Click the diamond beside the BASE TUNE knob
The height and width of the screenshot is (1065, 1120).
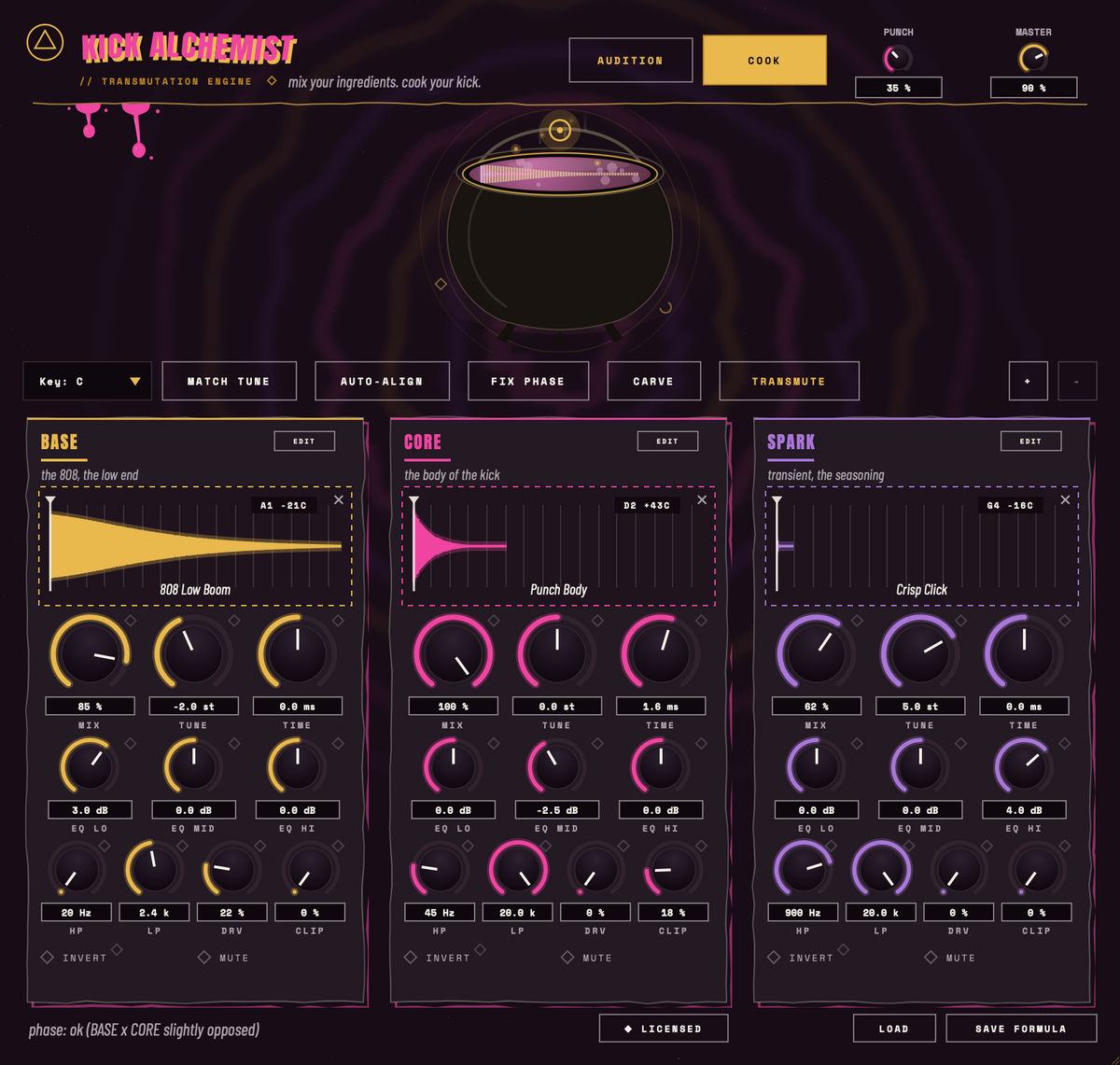(x=234, y=620)
